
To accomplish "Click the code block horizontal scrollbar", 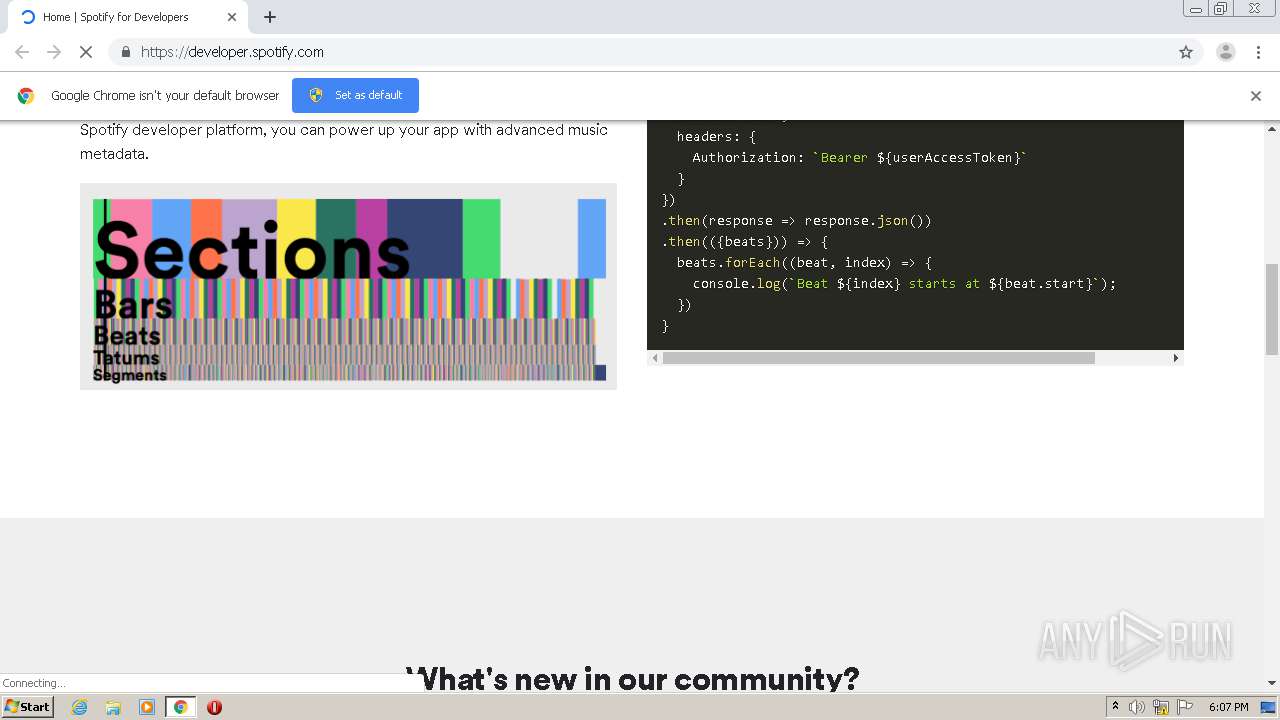I will [879, 358].
